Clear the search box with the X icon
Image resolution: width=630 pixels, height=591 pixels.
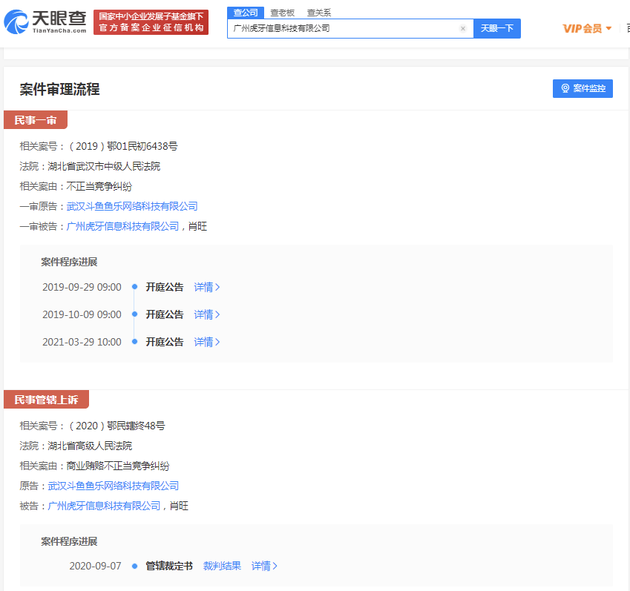point(462,29)
